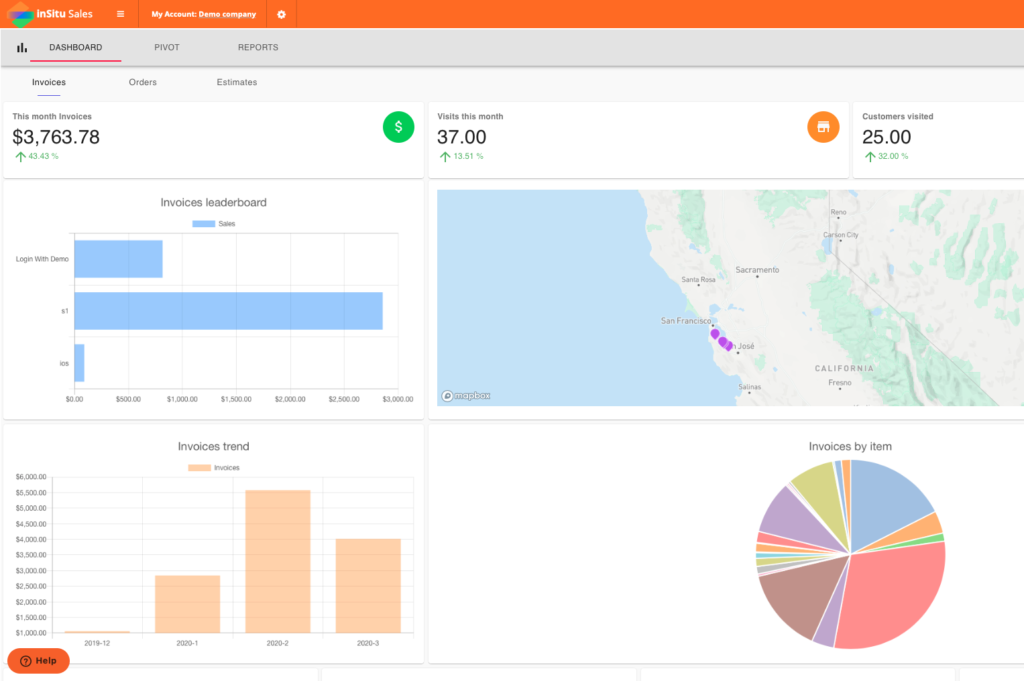Screen dimensions: 1024x681
Task: Click the Help button in bottom corner
Action: tap(38, 661)
